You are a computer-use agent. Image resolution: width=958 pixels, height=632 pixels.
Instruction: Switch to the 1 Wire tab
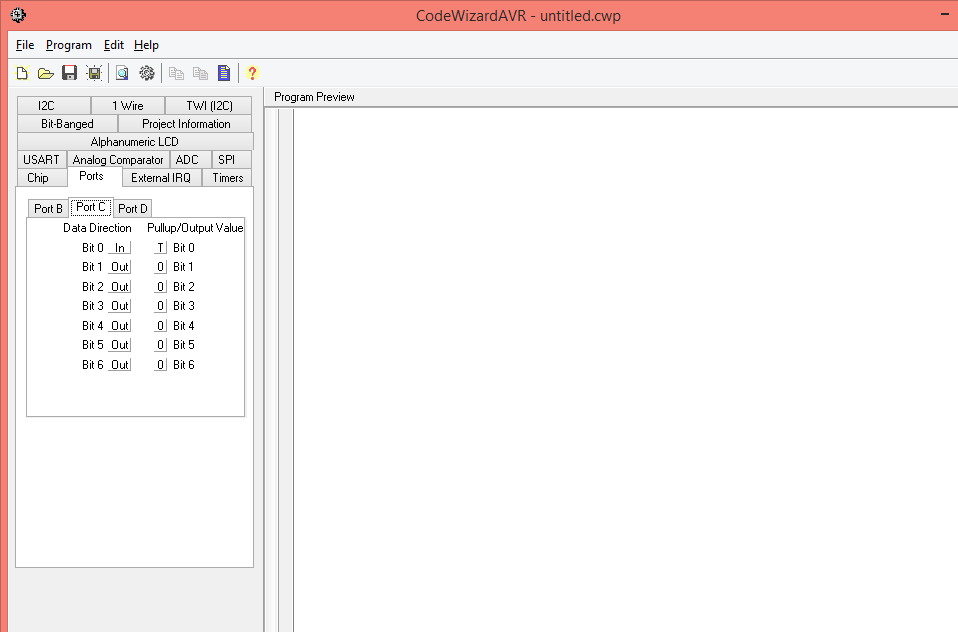click(x=128, y=106)
